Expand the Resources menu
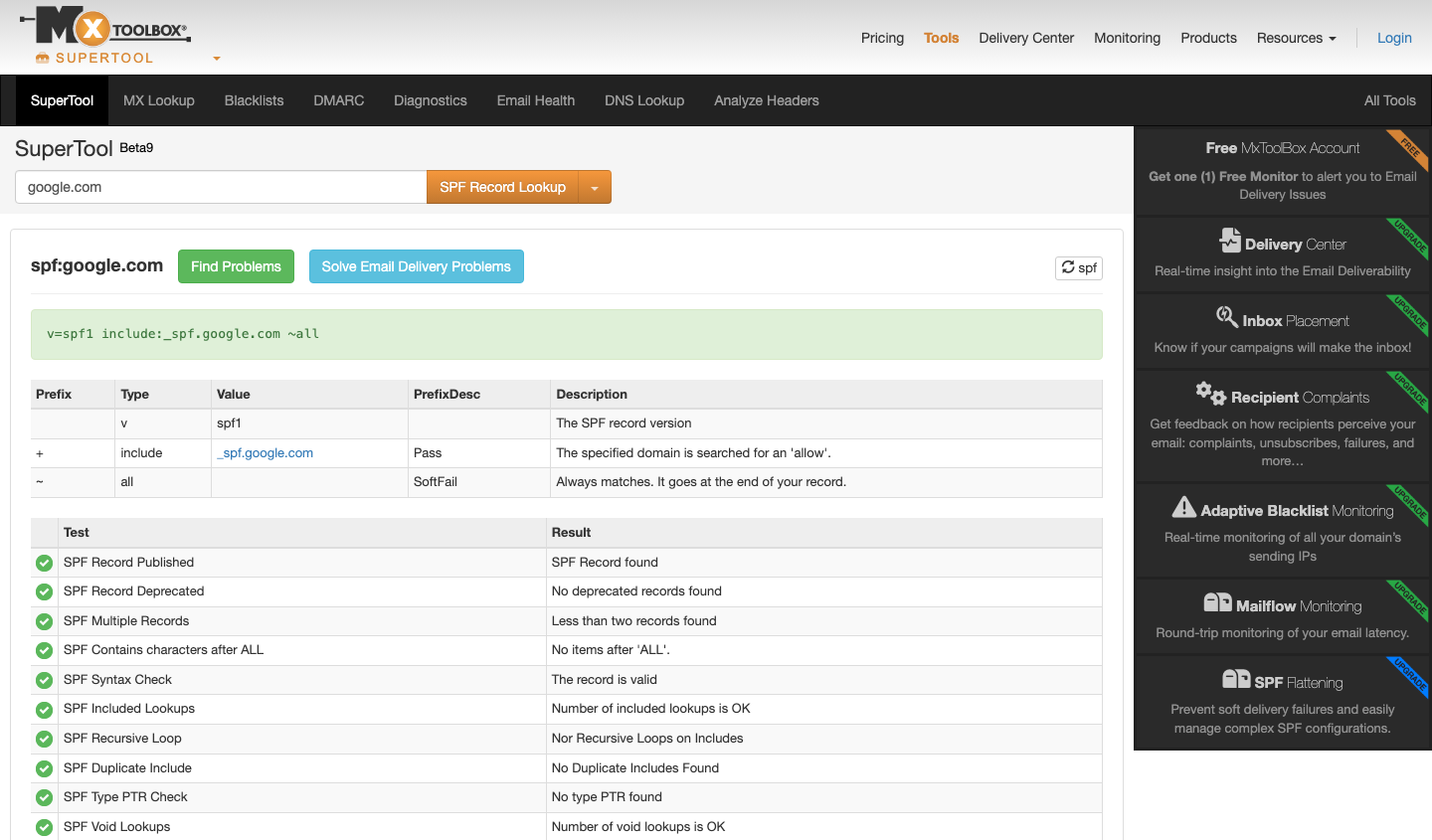 pyautogui.click(x=1297, y=38)
